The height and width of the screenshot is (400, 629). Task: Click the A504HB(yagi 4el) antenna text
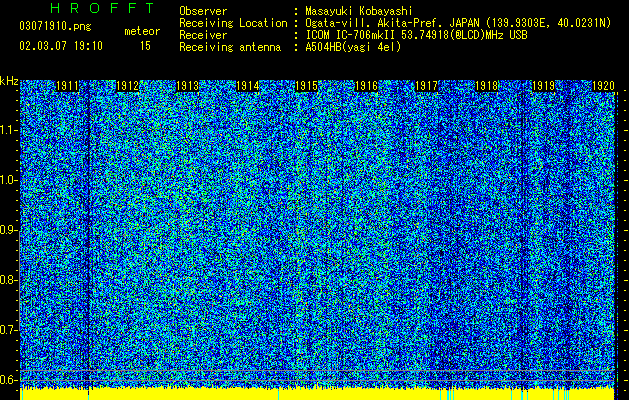pos(353,47)
